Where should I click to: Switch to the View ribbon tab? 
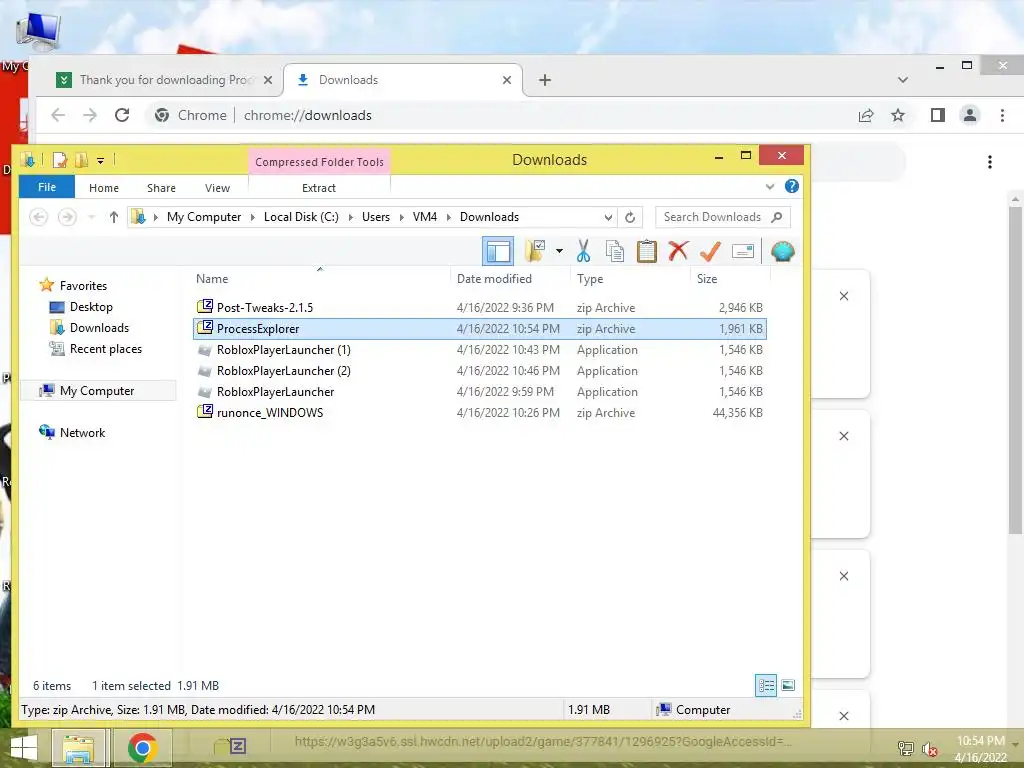217,188
